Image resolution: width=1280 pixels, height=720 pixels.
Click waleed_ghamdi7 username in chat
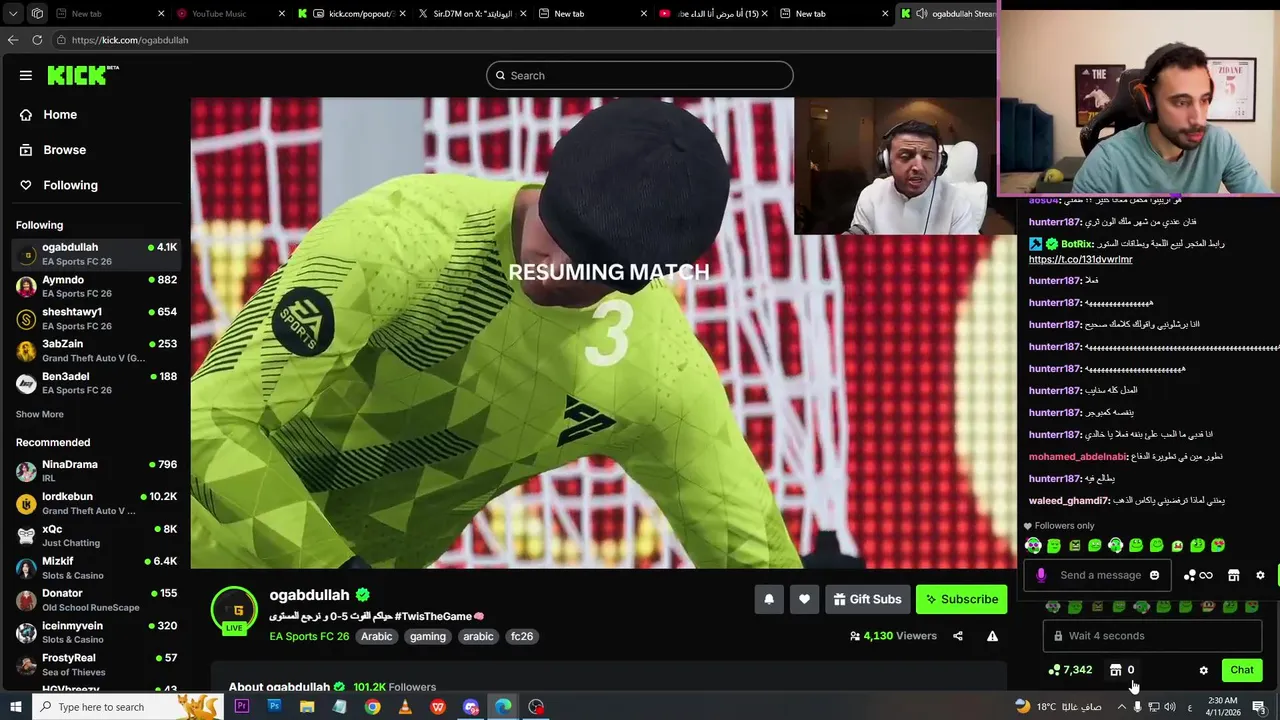(1069, 500)
